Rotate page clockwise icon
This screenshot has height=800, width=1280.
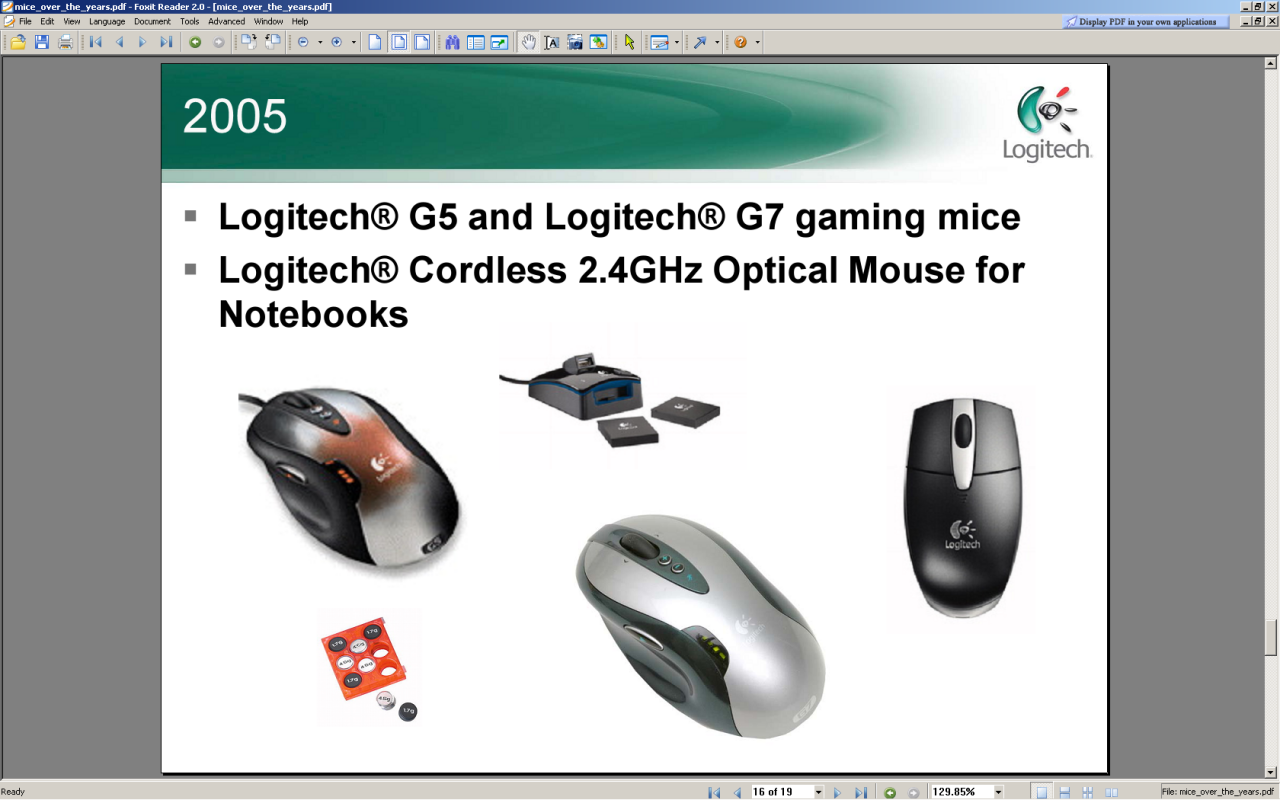click(248, 42)
